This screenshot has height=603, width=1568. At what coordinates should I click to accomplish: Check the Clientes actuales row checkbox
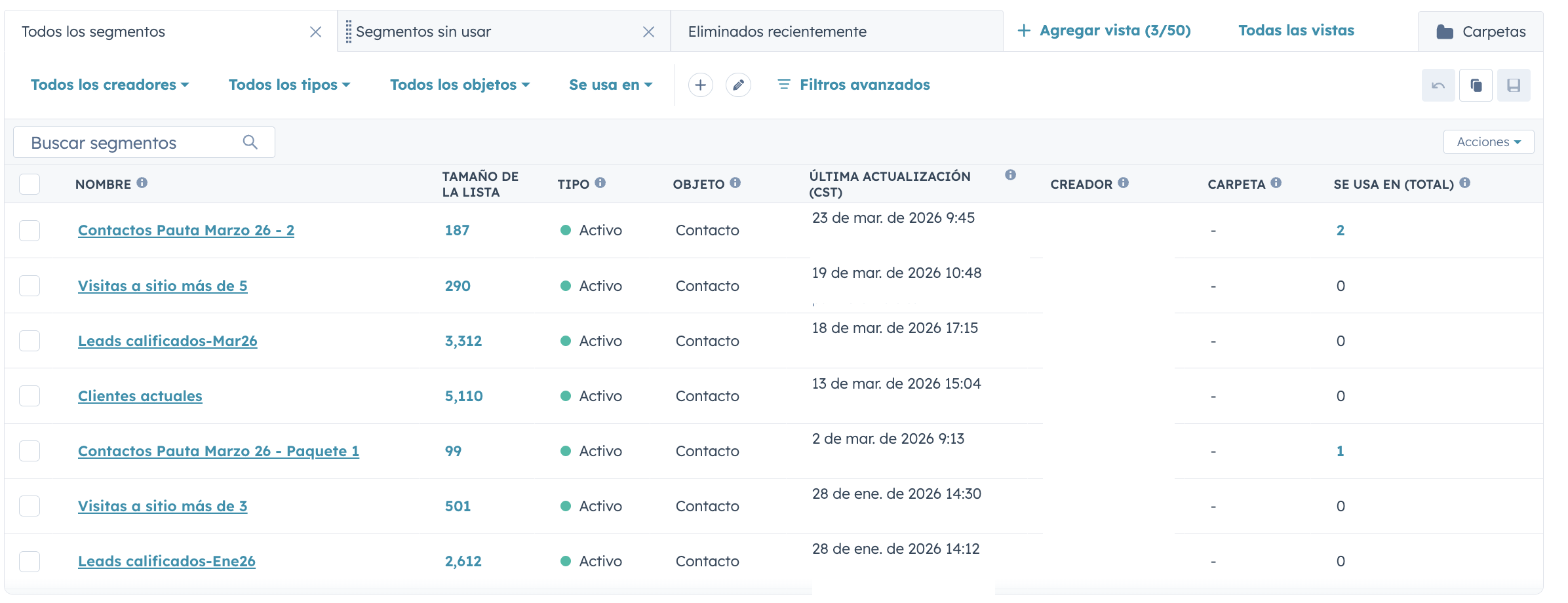pyautogui.click(x=29, y=396)
